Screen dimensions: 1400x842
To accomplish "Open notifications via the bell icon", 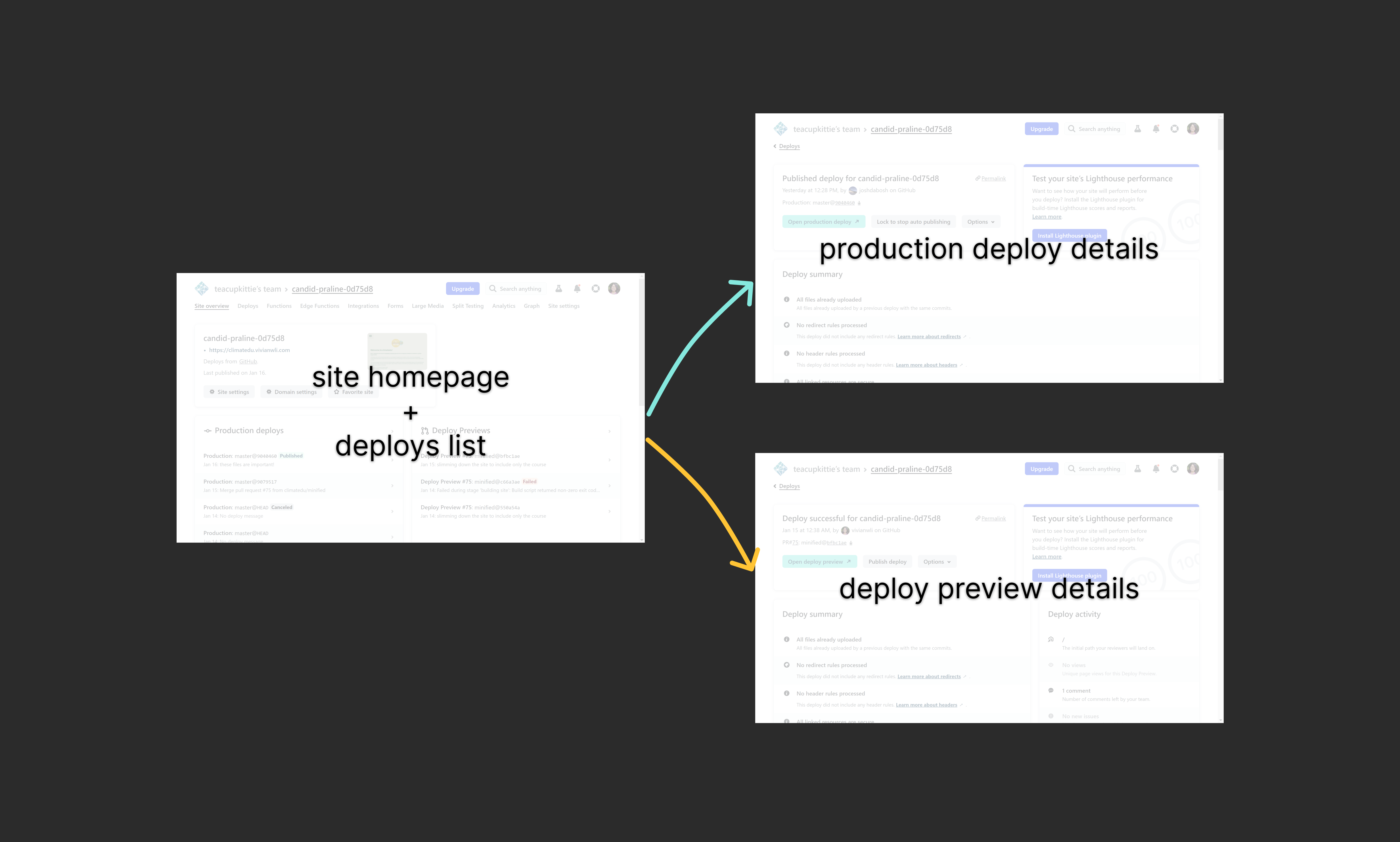I will pos(1156,129).
